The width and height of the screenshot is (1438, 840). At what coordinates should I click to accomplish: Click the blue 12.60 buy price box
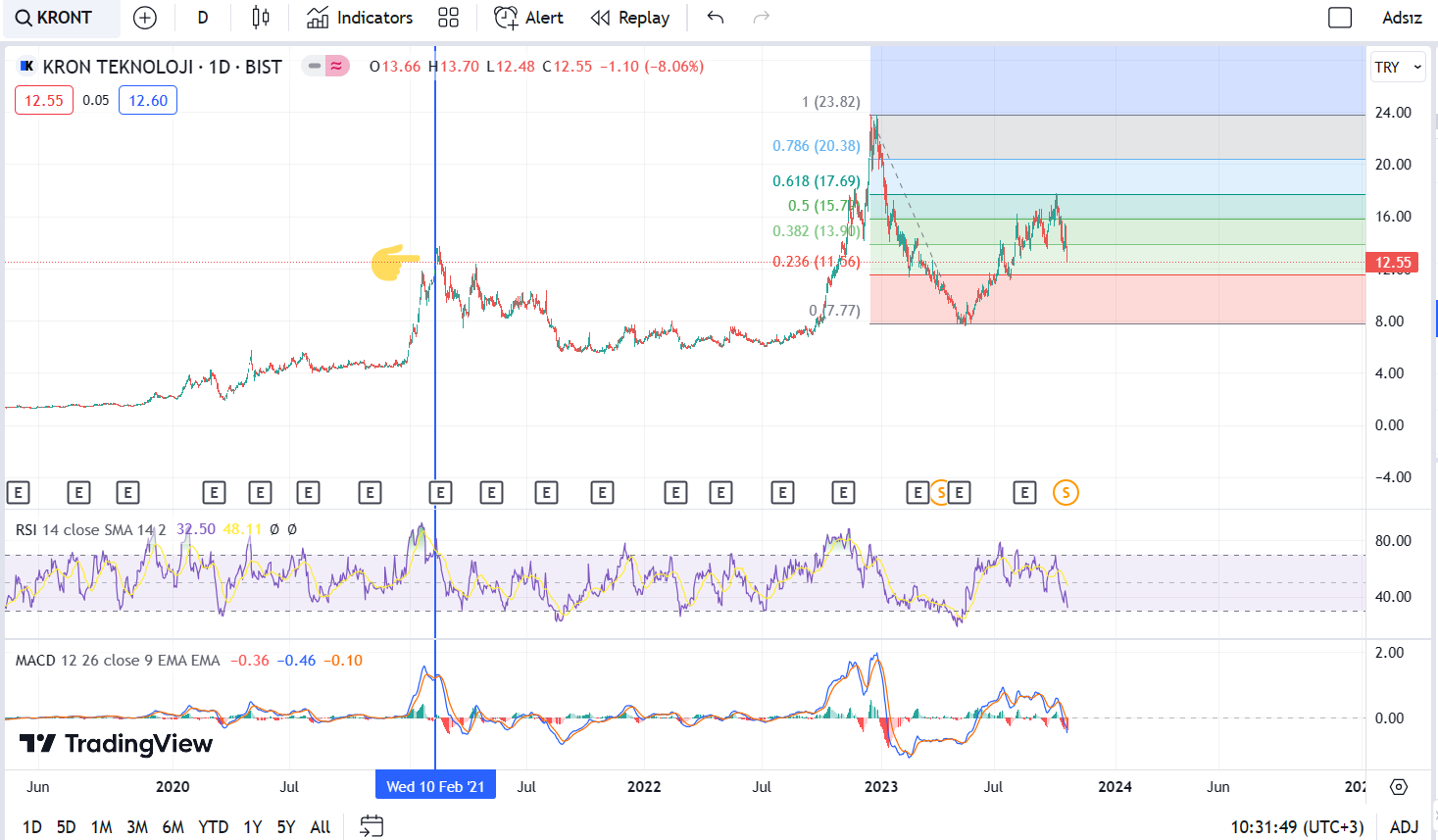point(148,100)
